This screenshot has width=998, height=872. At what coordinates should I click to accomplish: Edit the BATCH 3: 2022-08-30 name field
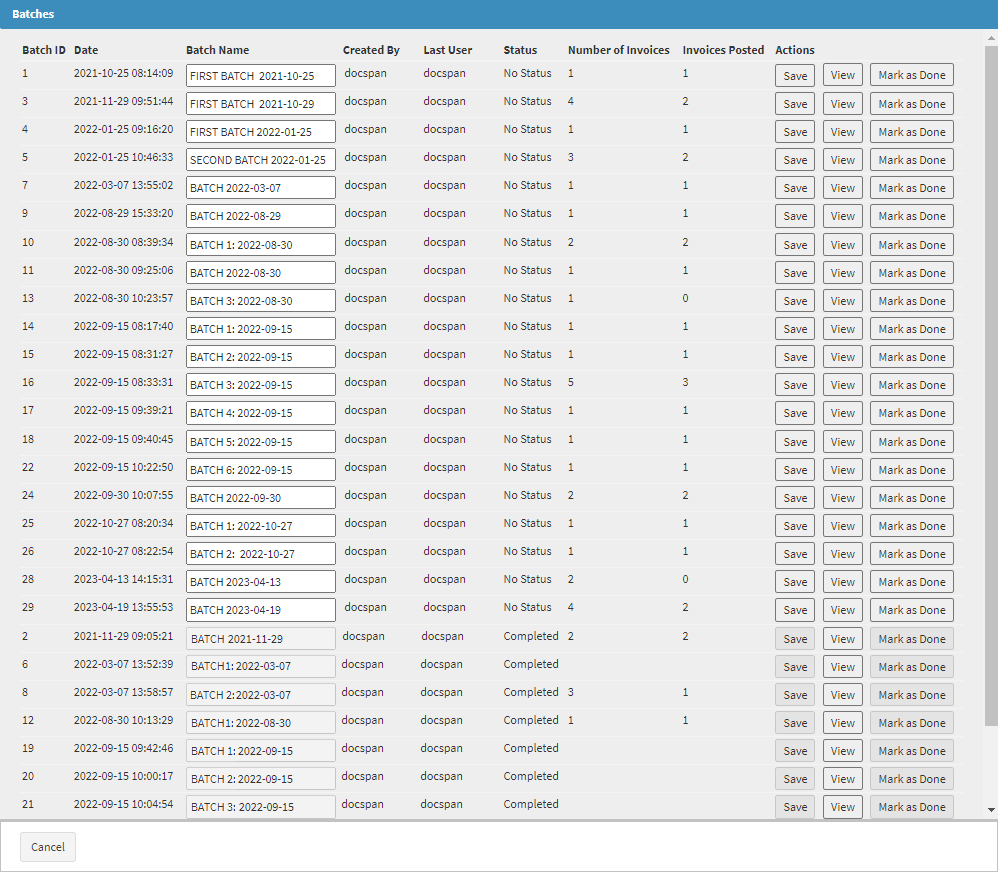click(x=260, y=300)
